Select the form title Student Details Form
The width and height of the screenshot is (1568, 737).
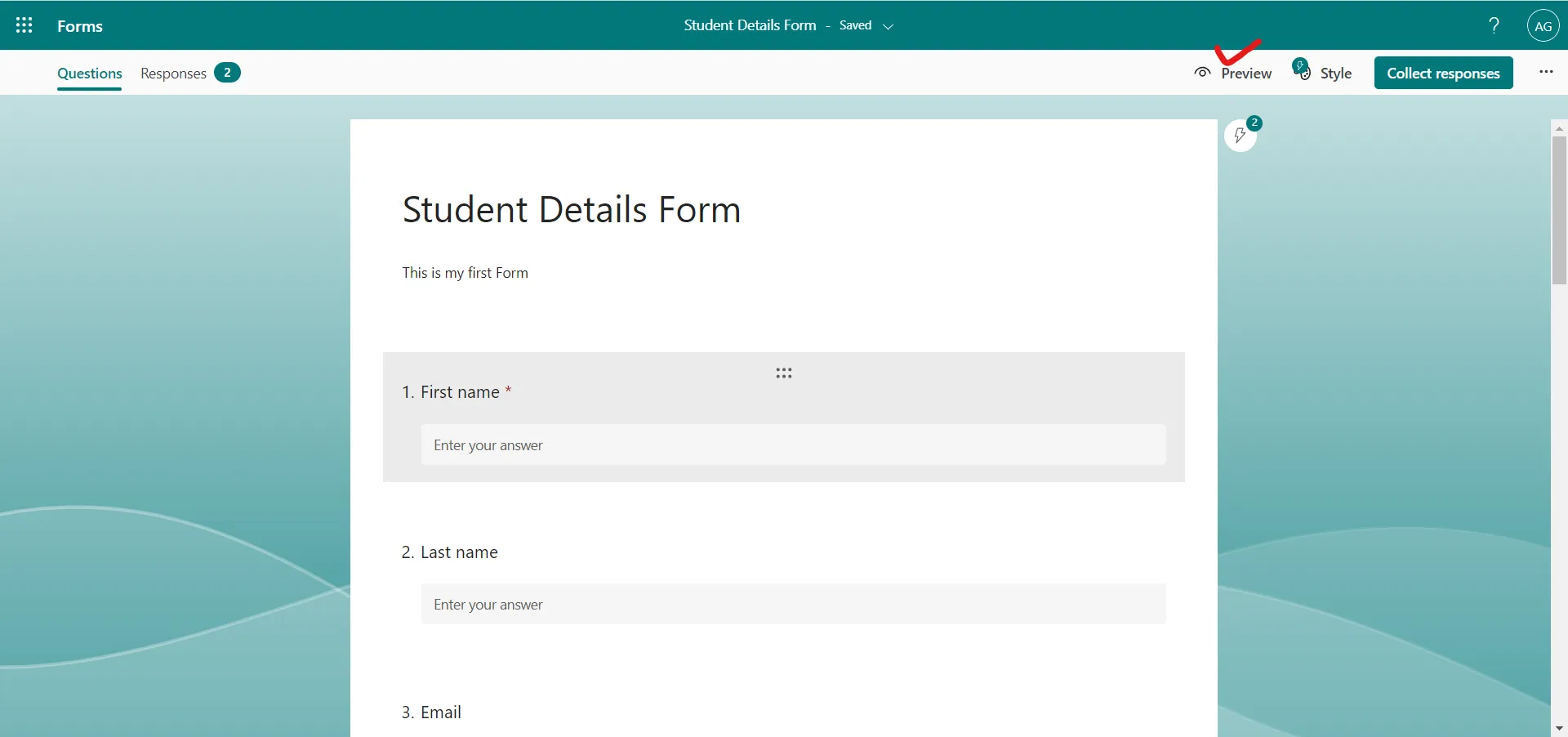tap(571, 210)
